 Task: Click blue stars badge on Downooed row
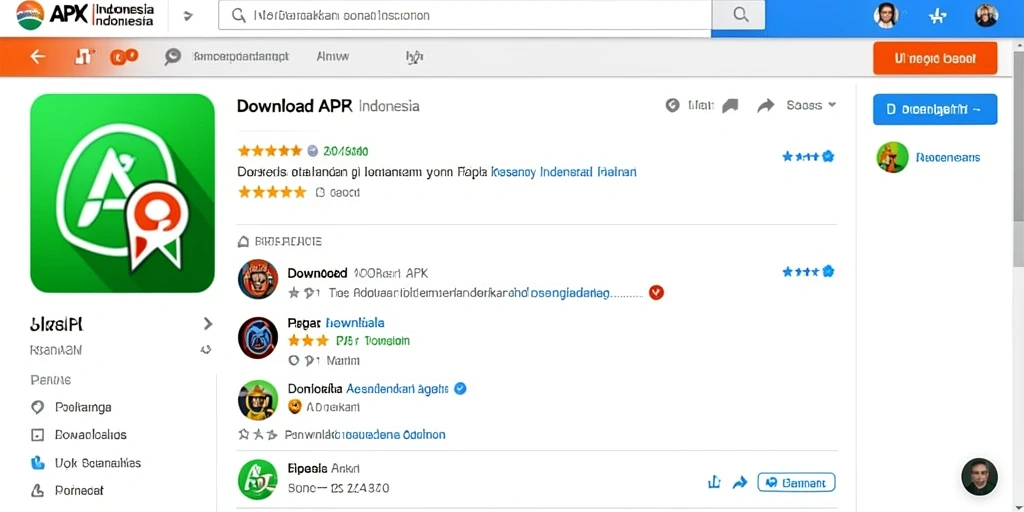[808, 271]
